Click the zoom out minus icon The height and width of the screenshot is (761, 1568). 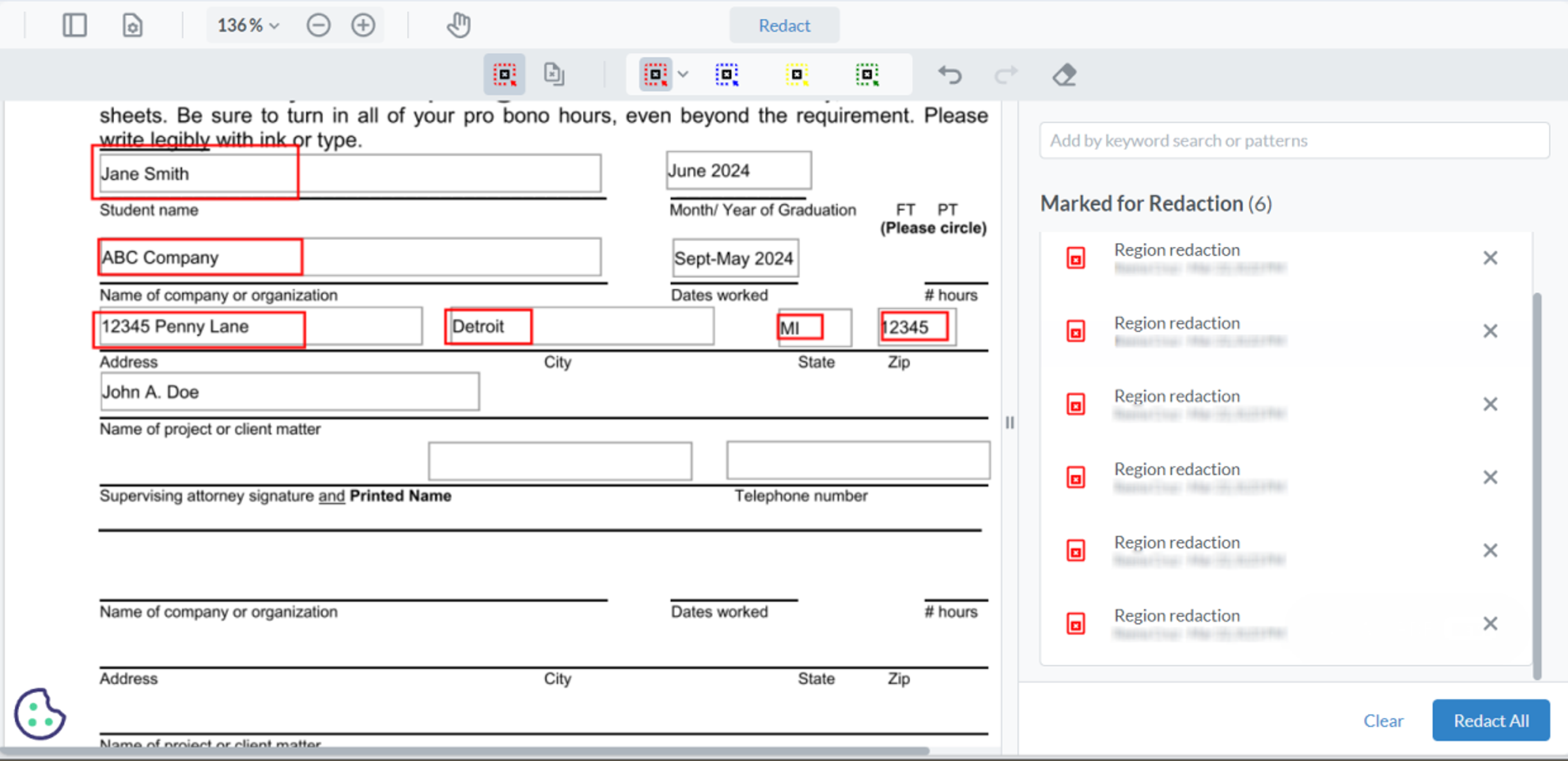click(318, 26)
